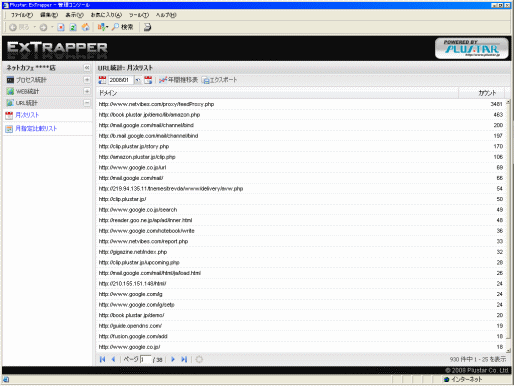
Task: Select the www.google.com/notebook/write row
Action: pos(301,231)
